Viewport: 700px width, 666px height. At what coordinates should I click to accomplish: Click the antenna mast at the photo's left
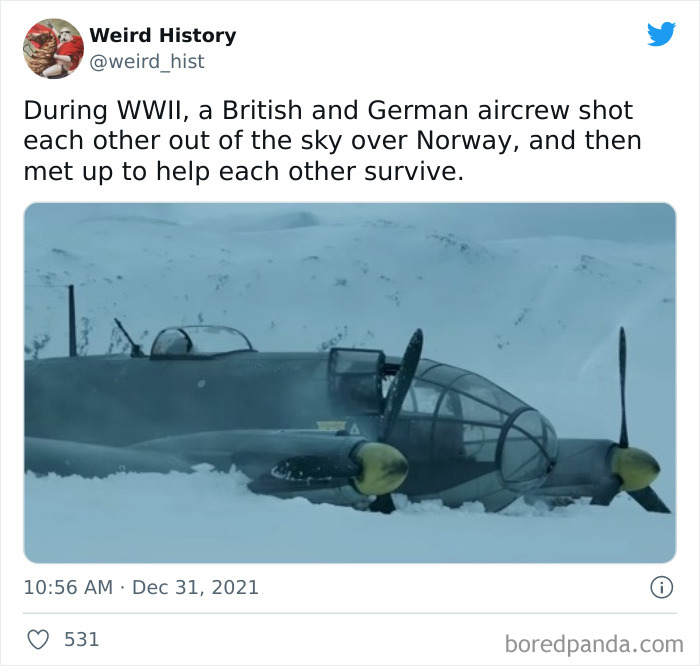point(72,321)
